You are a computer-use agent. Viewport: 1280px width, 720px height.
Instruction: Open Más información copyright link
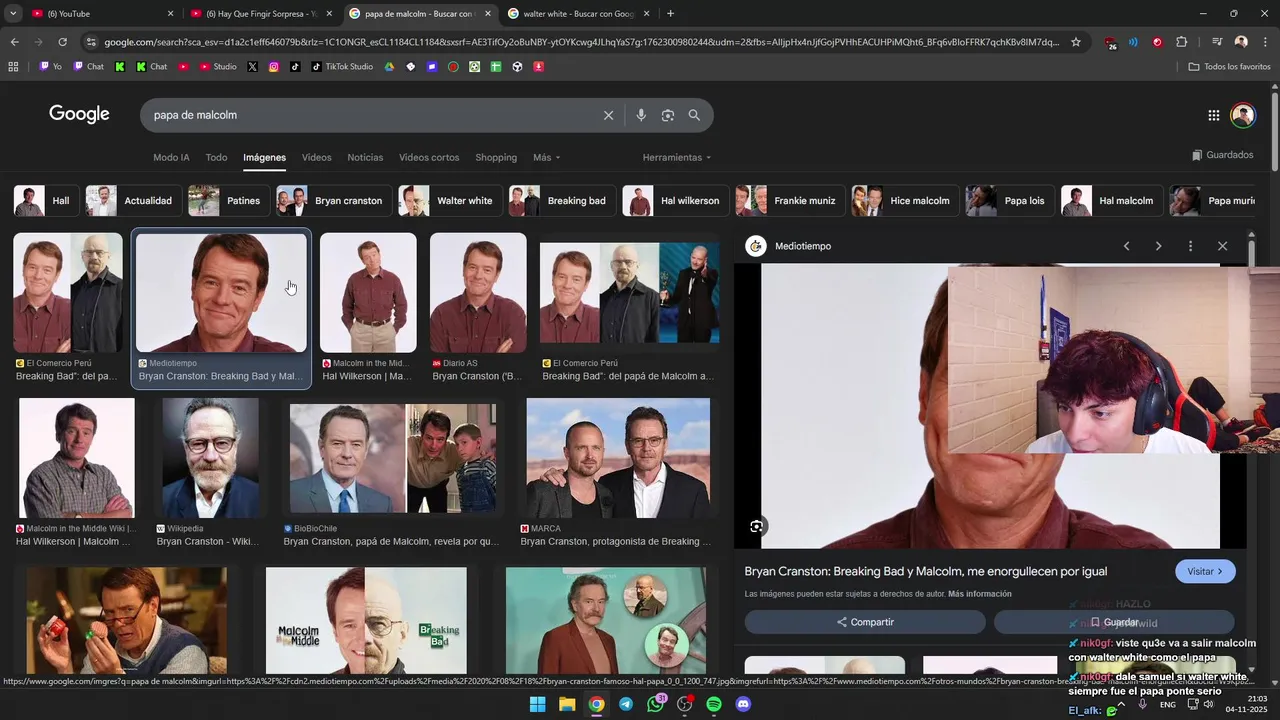pos(979,594)
